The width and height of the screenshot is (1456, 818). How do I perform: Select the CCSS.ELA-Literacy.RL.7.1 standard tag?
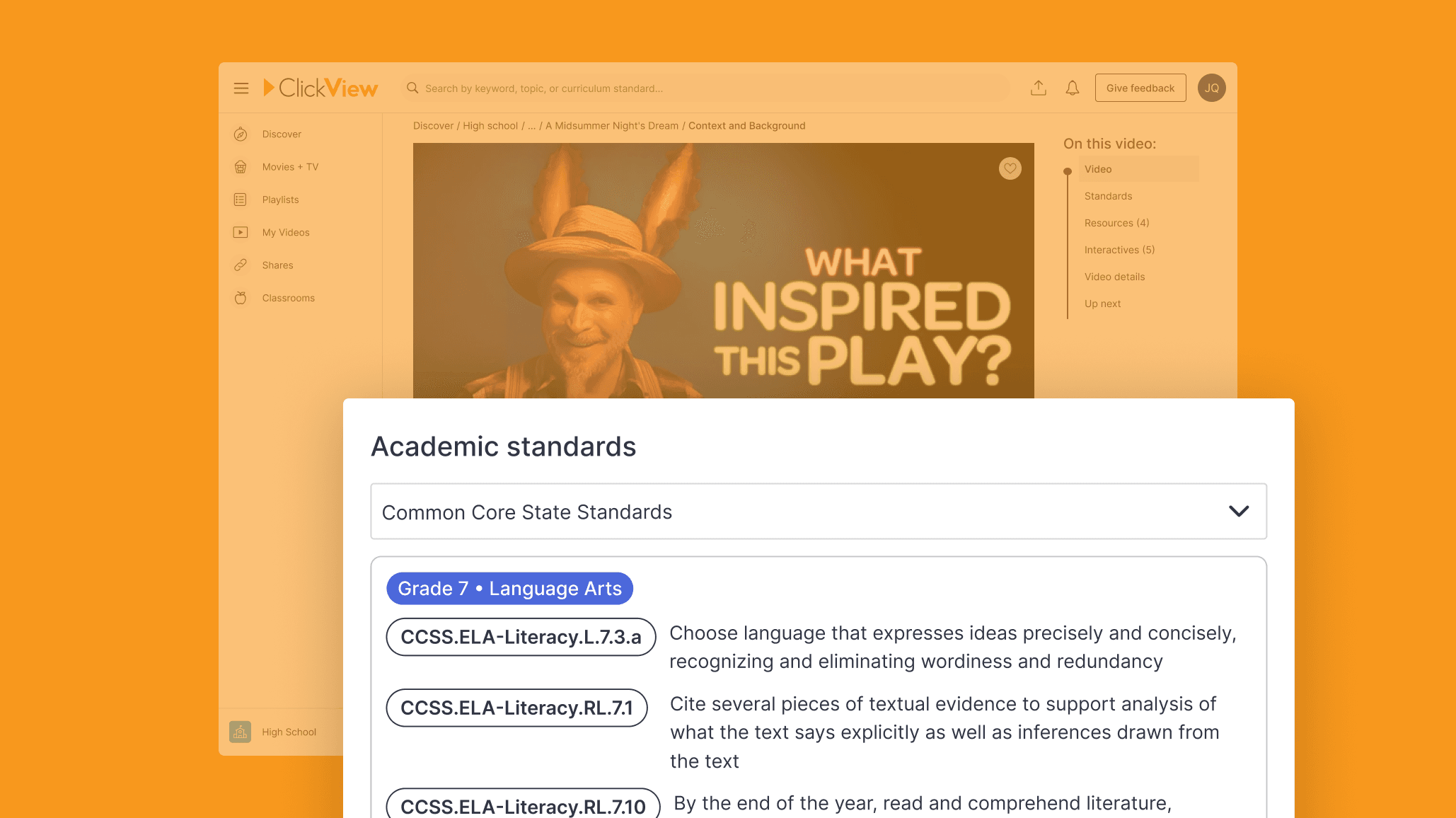[x=516, y=708]
